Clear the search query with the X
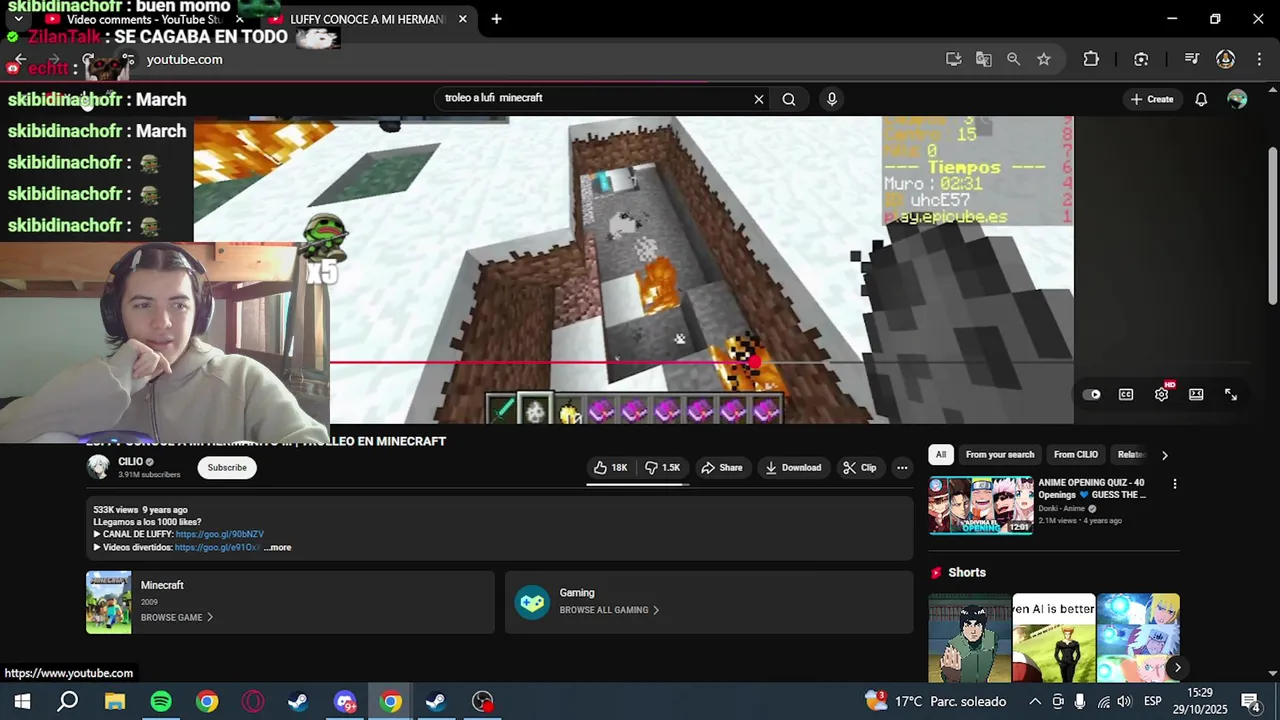 pos(759,99)
